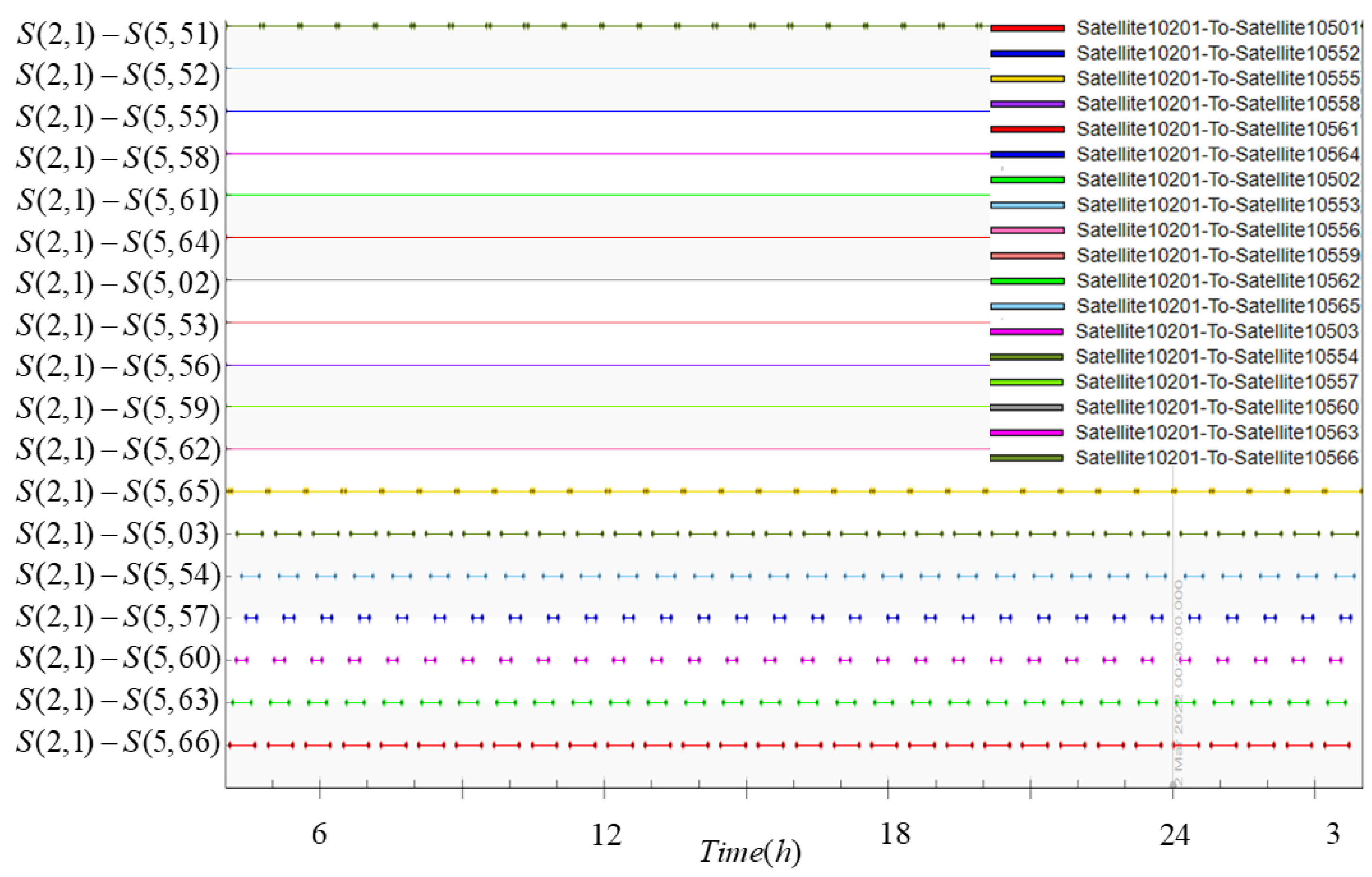
Task: Click the Time(h) axis title
Action: [750, 852]
